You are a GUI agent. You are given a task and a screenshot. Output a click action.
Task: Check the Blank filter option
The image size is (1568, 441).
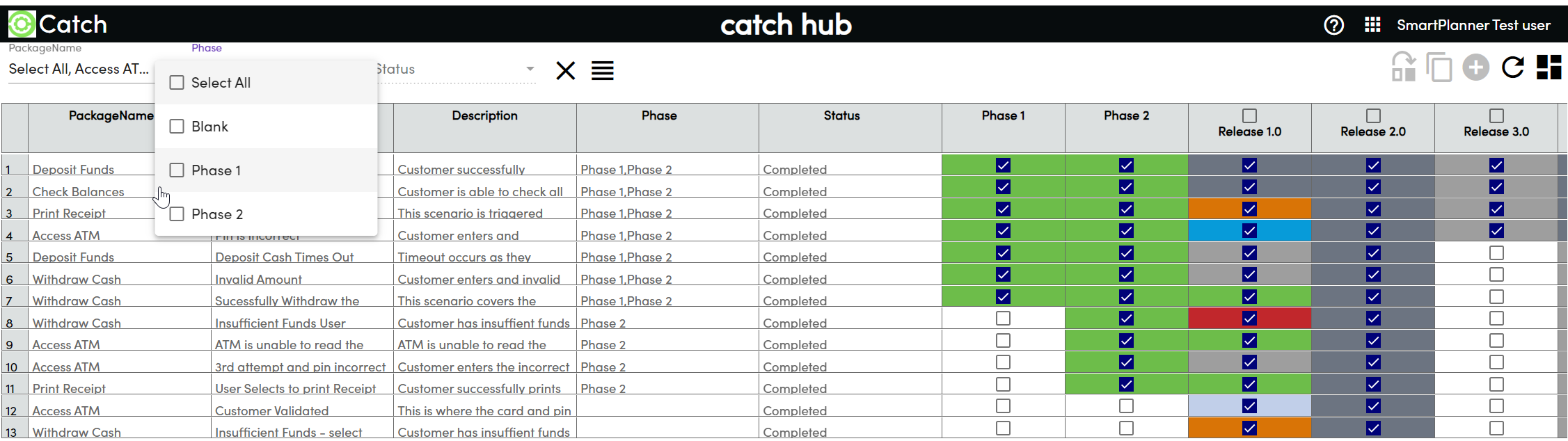[x=177, y=127]
